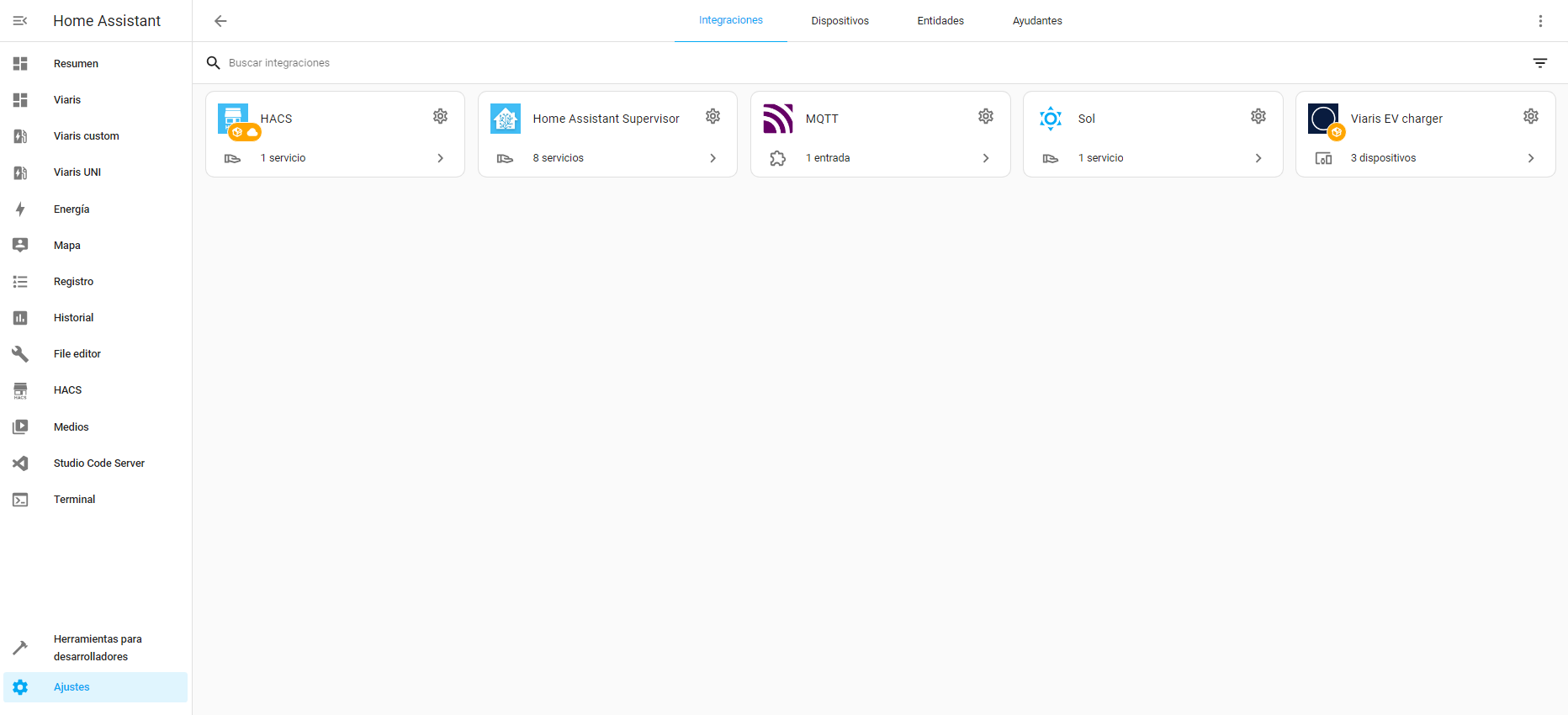Image resolution: width=1568 pixels, height=715 pixels.
Task: Open Viaris EV charger settings gear
Action: (x=1531, y=116)
